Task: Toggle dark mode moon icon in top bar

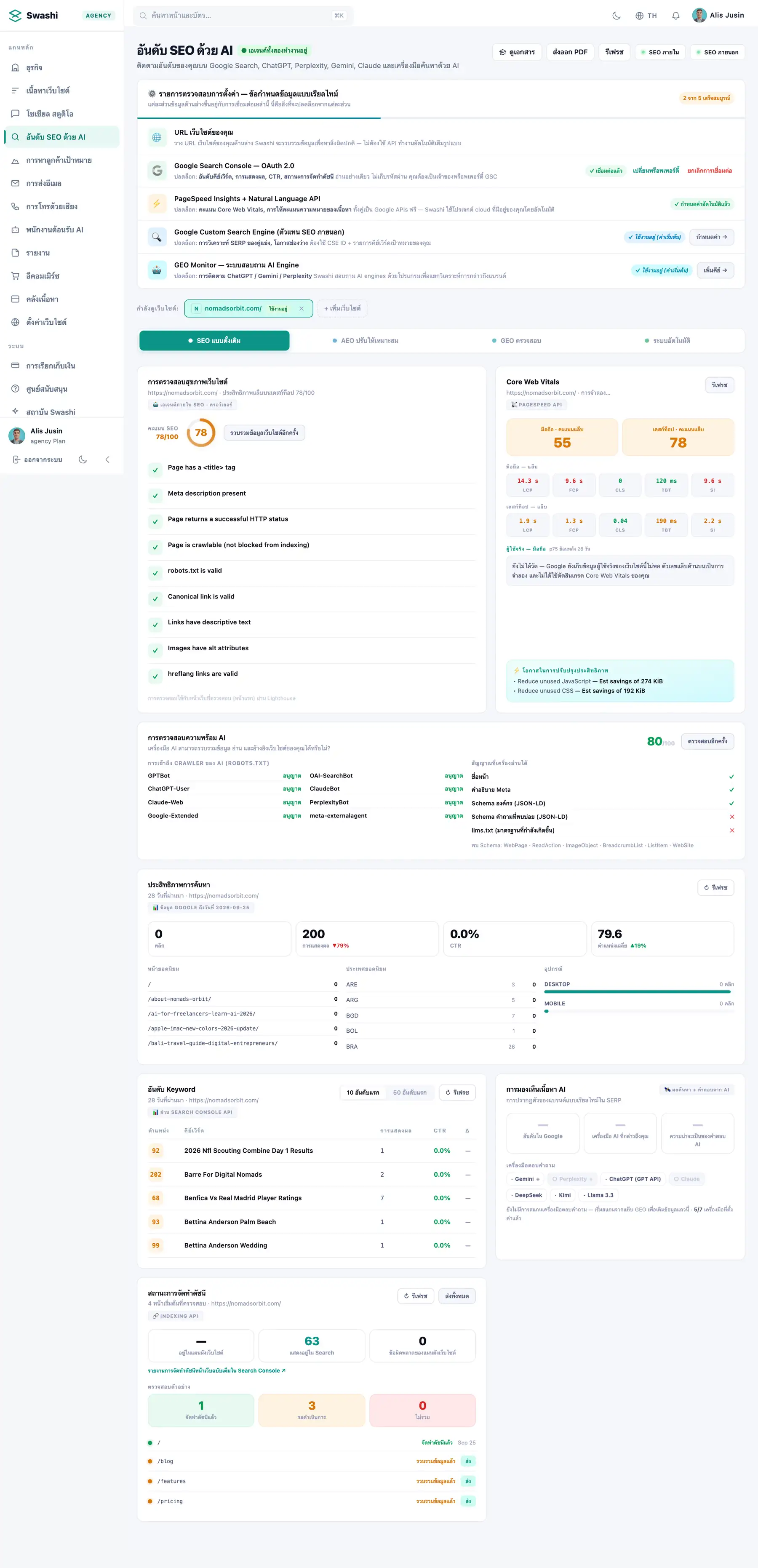Action: click(616, 16)
